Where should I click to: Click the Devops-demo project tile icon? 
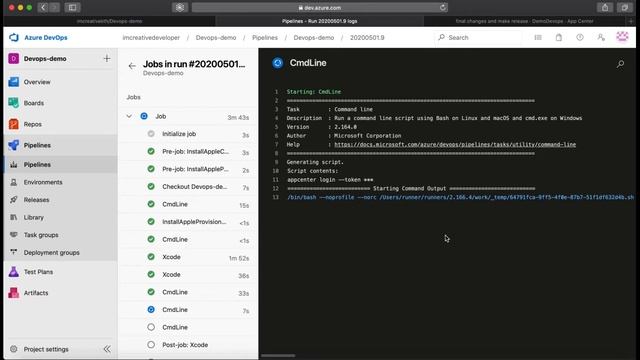pyautogui.click(x=13, y=58)
